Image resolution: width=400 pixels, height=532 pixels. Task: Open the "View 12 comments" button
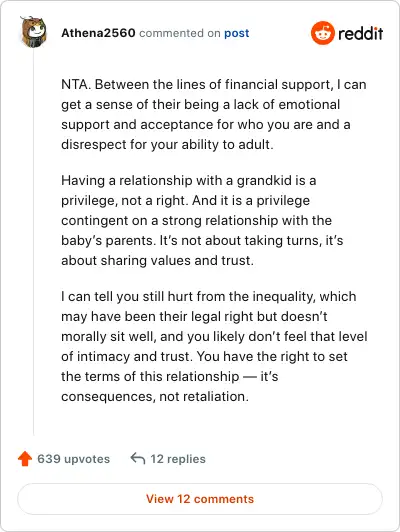[200, 499]
